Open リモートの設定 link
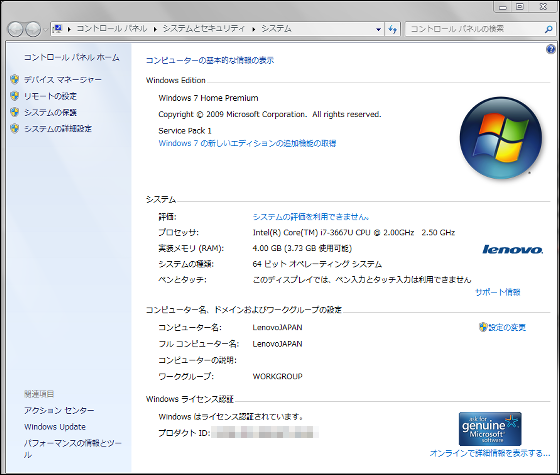Image resolution: width=560 pixels, height=475 pixels. [x=50, y=96]
